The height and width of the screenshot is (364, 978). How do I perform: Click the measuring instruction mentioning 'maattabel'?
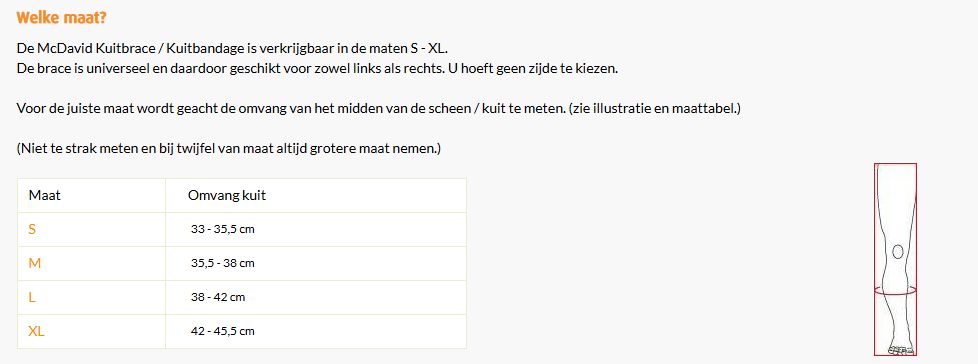pos(379,109)
